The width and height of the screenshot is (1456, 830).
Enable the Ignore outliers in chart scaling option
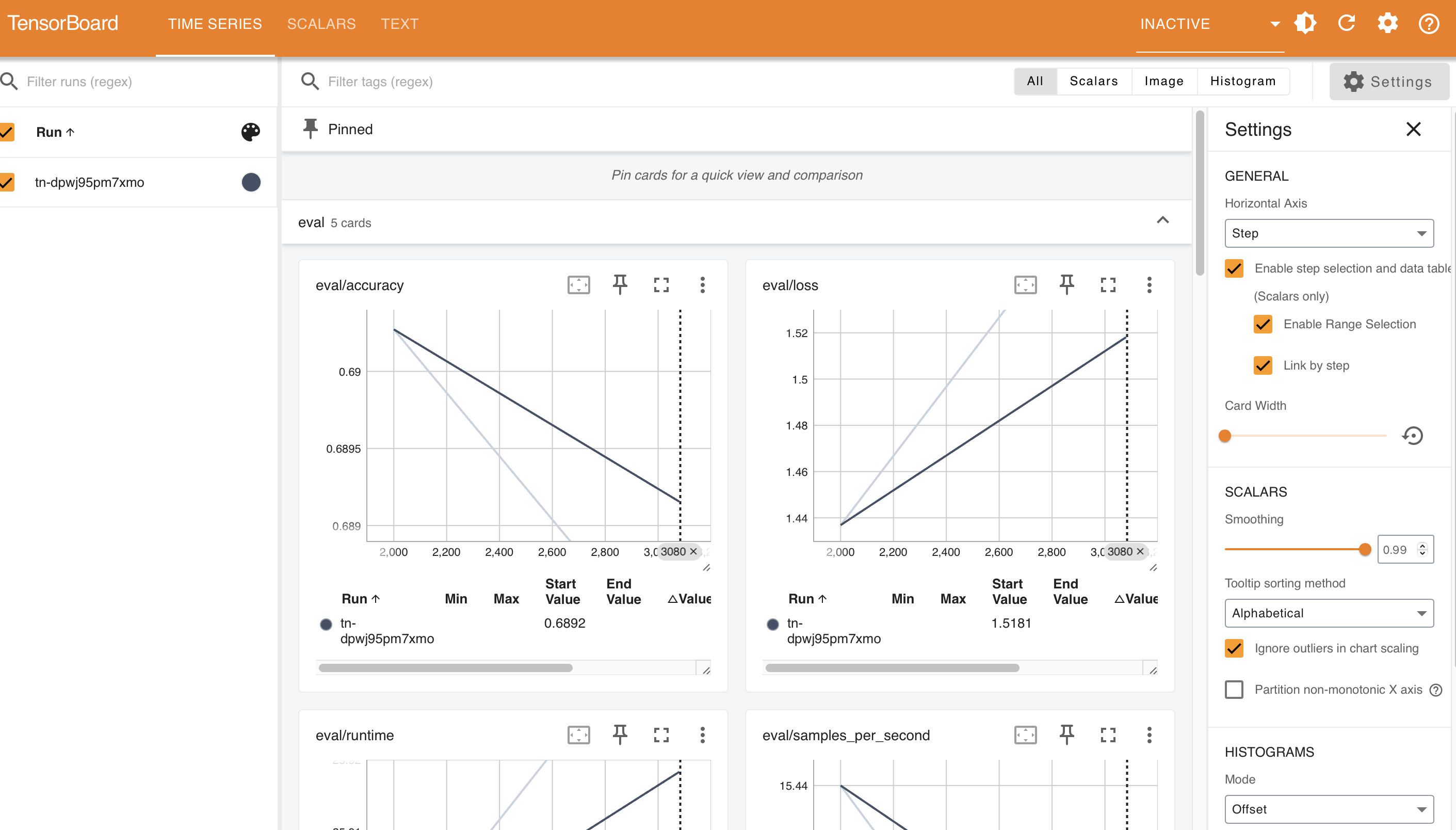click(1235, 647)
